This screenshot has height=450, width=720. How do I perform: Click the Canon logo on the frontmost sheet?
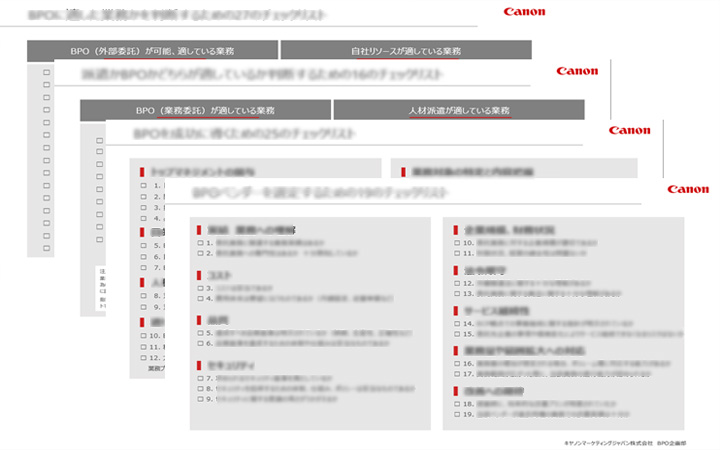pyautogui.click(x=688, y=189)
